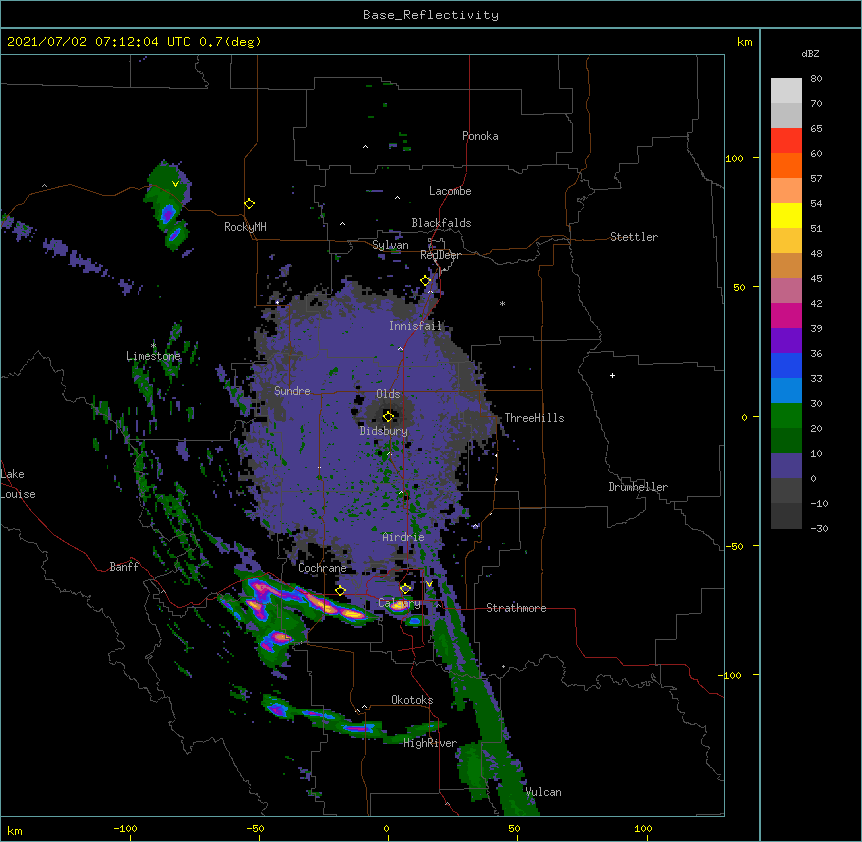This screenshot has height=842, width=862.
Task: Select the blue 33-36 dBZ legend swatch
Action: point(786,365)
